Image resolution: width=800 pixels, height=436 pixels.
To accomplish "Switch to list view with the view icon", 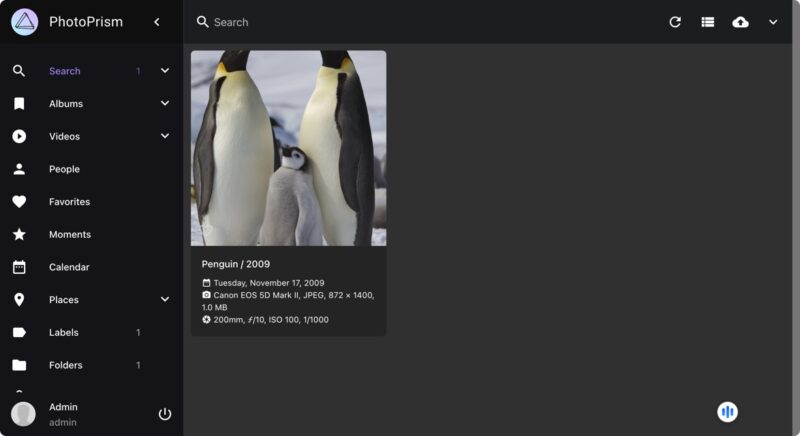I will [708, 22].
